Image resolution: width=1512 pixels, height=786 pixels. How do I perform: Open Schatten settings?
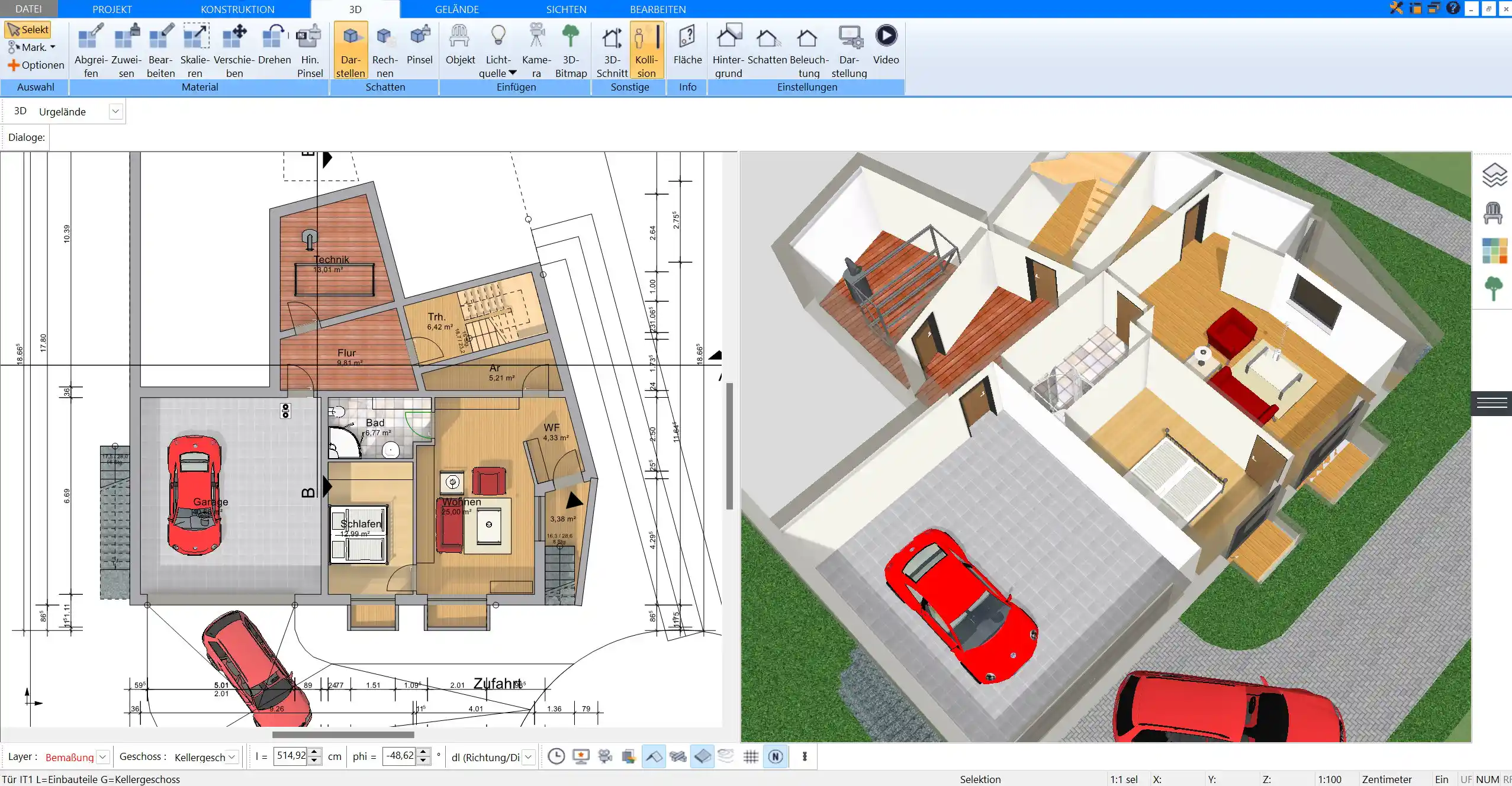pos(767,44)
